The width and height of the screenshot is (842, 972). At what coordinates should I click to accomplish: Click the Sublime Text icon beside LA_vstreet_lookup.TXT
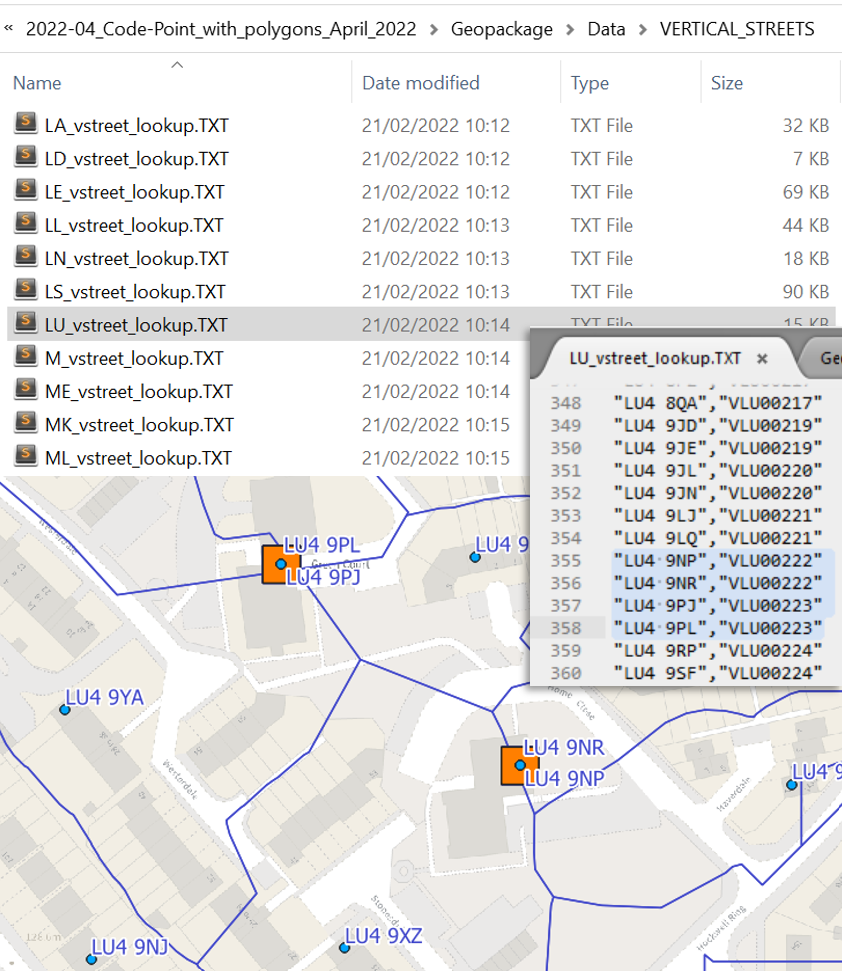24,125
